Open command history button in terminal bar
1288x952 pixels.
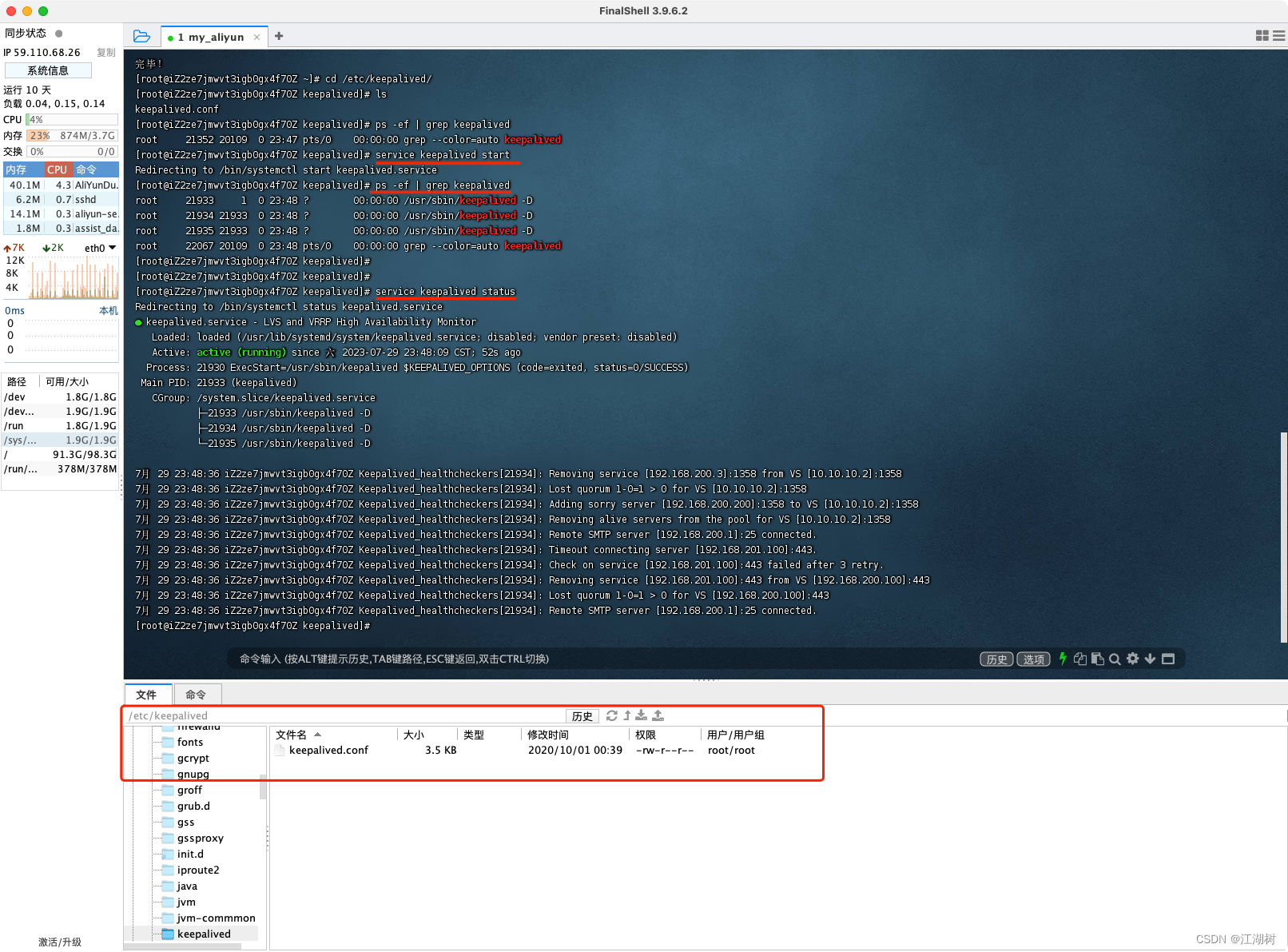point(996,659)
